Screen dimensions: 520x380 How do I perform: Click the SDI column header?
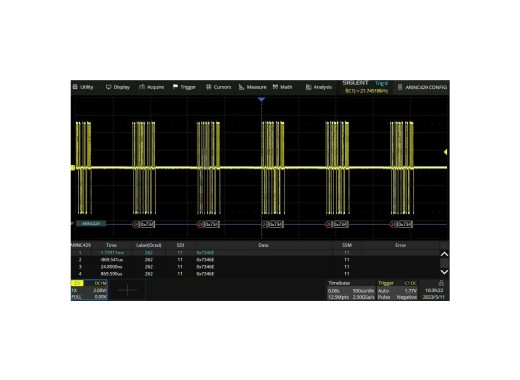pos(180,245)
